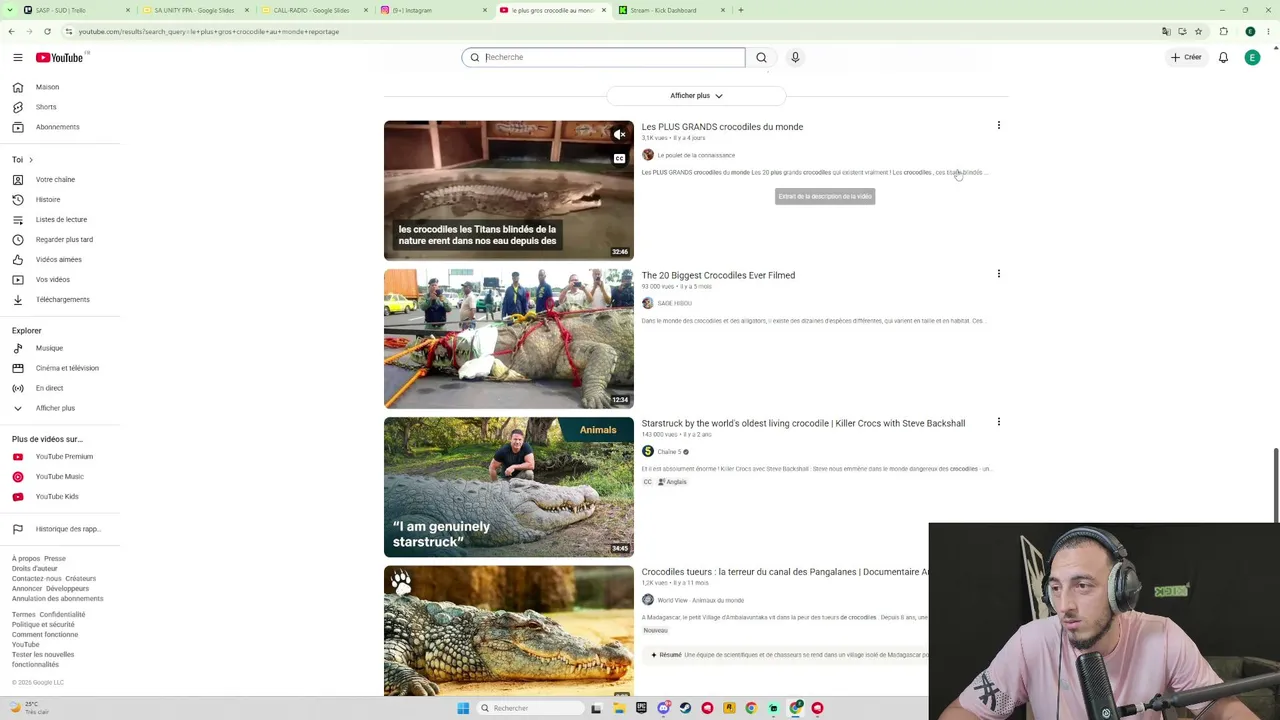Switch to CALL-RADIO Google Slides tab
The image size is (1280, 720).
(315, 10)
